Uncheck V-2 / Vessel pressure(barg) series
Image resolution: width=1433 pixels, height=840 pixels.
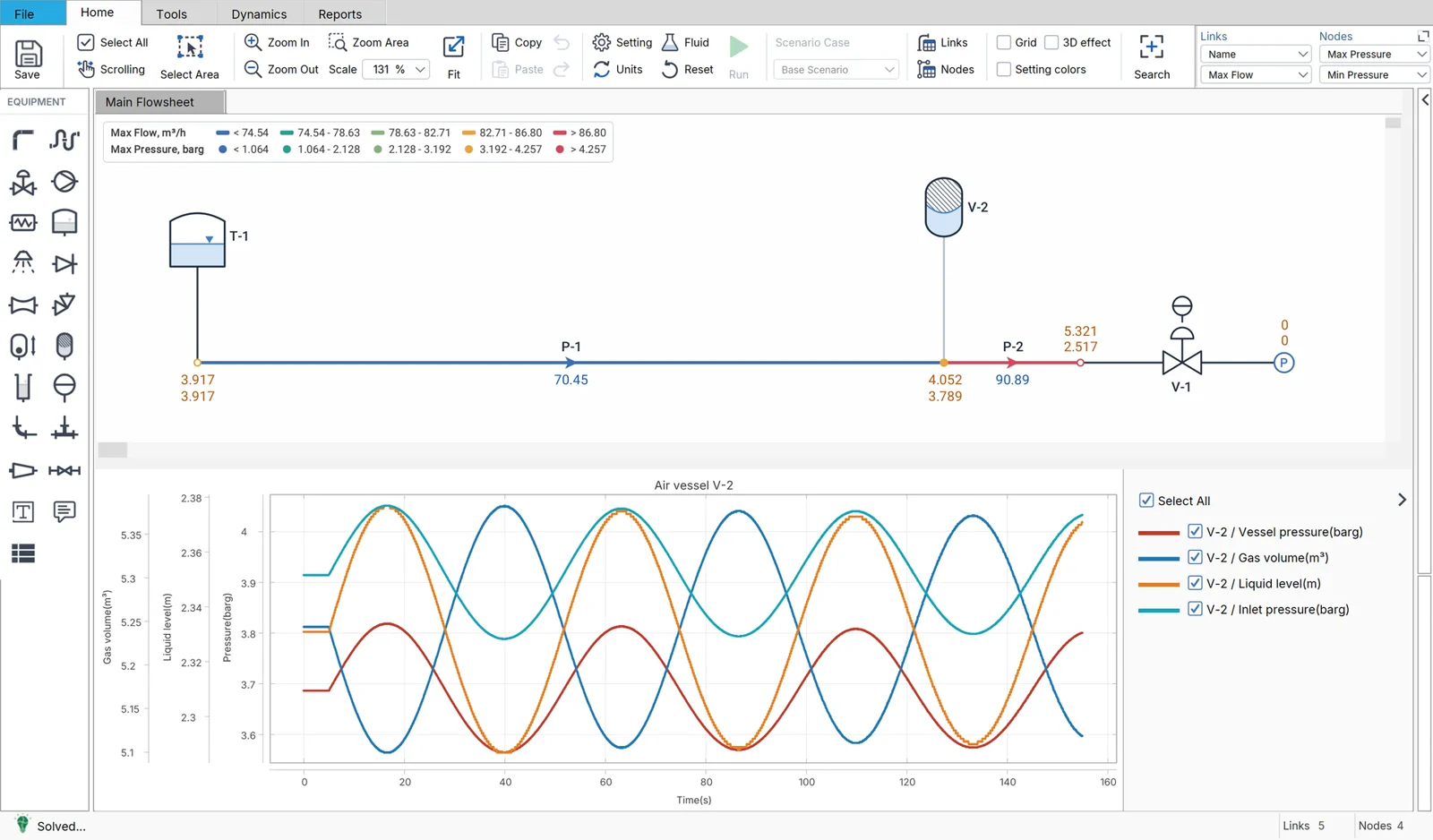tap(1195, 531)
